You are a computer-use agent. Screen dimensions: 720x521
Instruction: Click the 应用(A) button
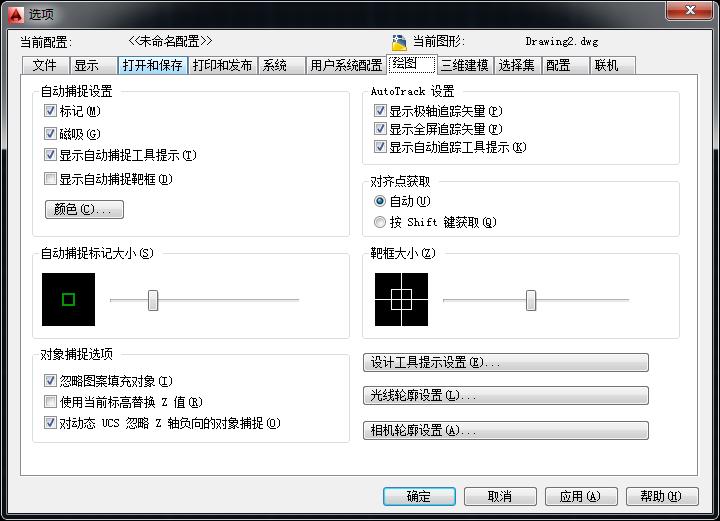[581, 496]
